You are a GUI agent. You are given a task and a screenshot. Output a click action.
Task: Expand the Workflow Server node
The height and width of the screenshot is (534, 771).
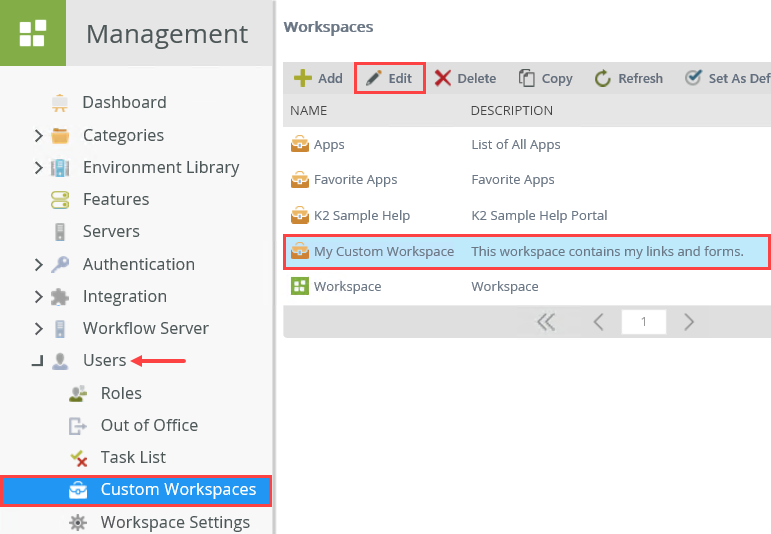click(x=38, y=328)
